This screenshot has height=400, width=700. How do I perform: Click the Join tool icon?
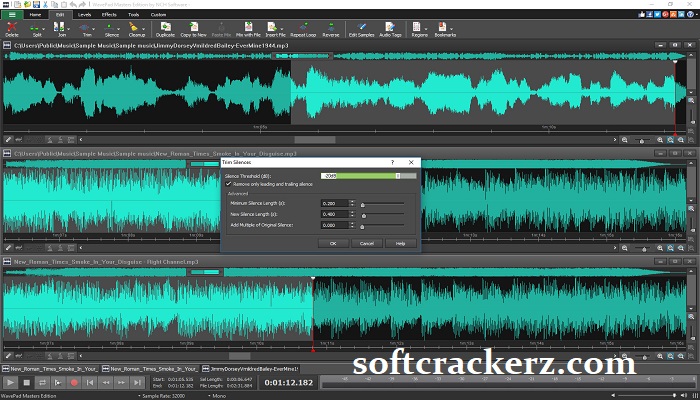tap(60, 28)
